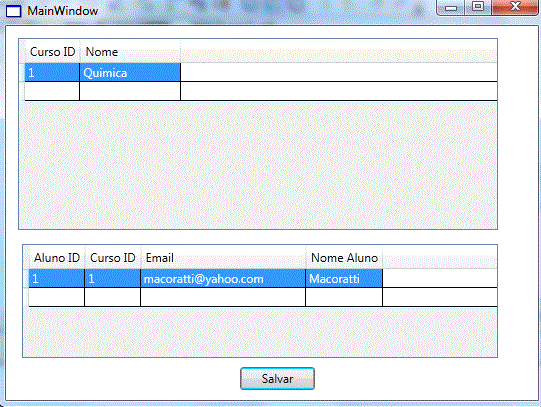Image resolution: width=541 pixels, height=407 pixels.
Task: Sort by Email column header
Action: [223, 258]
